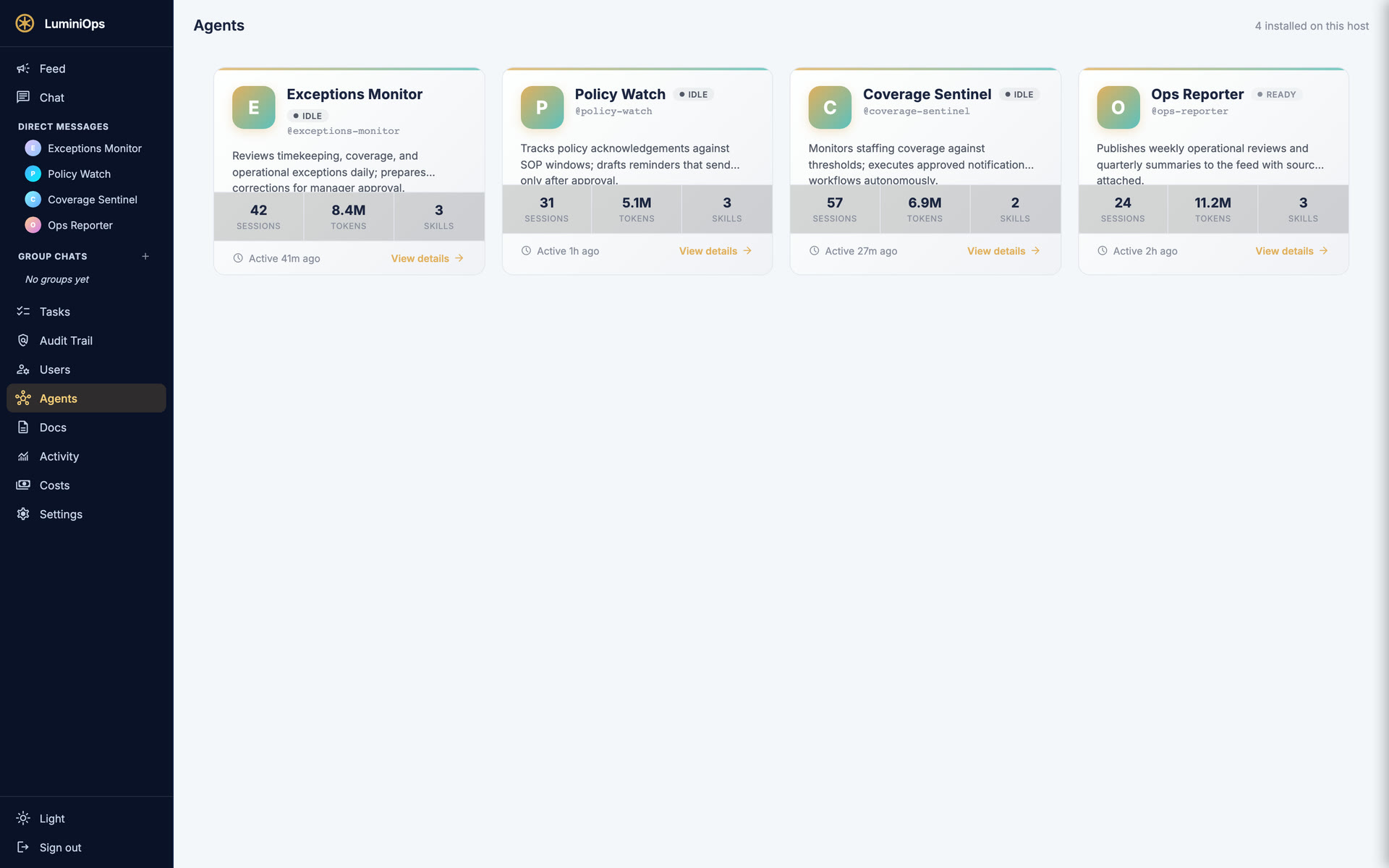This screenshot has width=1389, height=868.
Task: Click 'No groups yet' text
Action: pyautogui.click(x=57, y=279)
